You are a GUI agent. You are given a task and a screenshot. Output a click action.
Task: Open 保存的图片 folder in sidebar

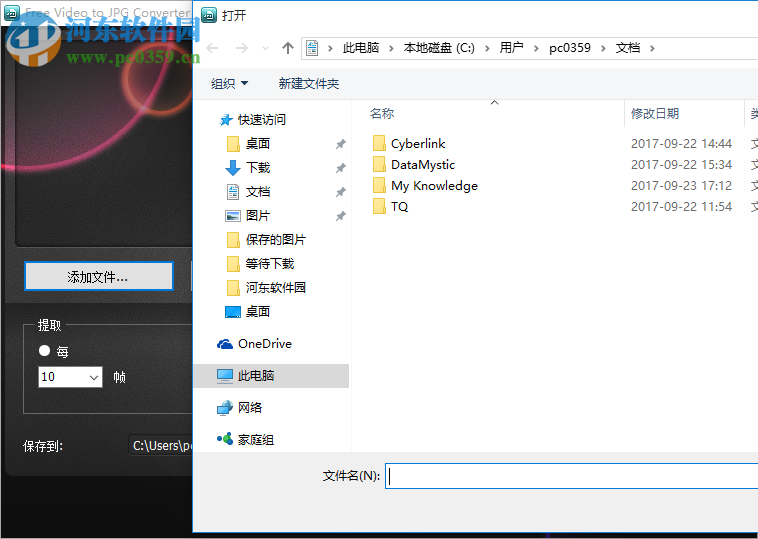click(276, 240)
